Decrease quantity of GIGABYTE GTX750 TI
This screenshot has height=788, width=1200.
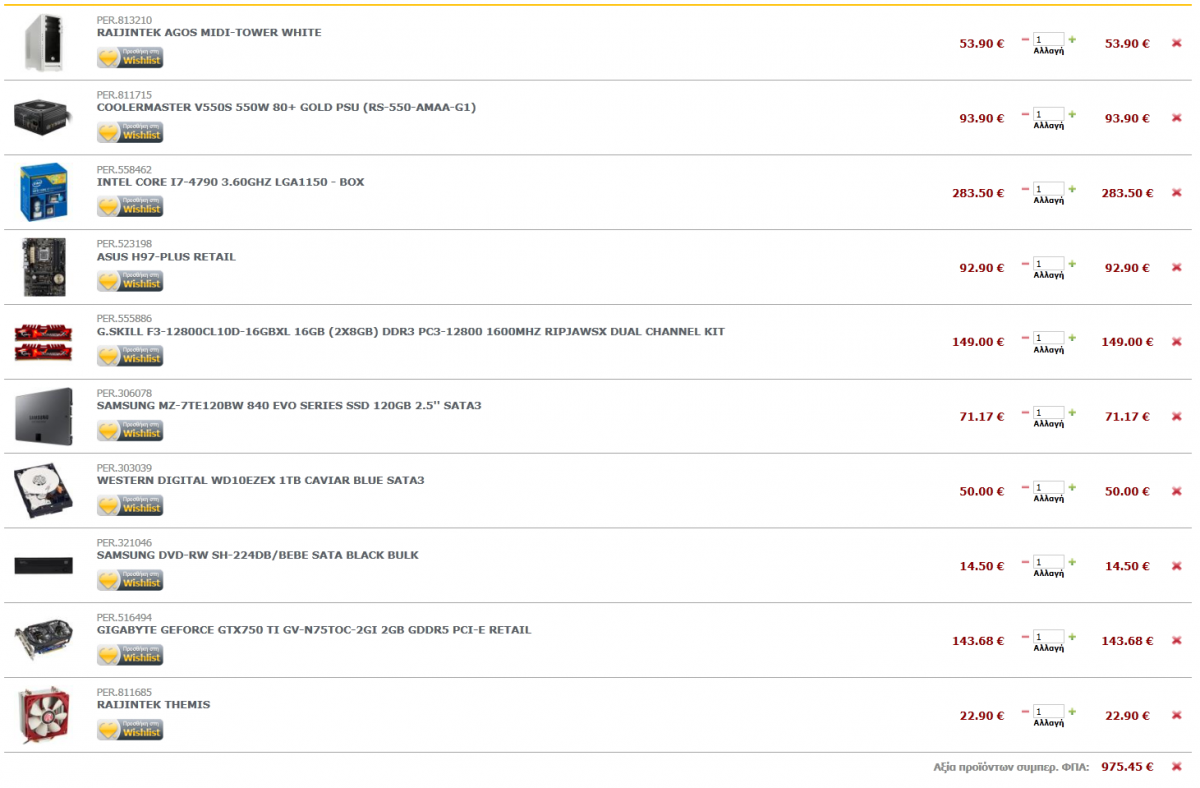tap(1025, 637)
